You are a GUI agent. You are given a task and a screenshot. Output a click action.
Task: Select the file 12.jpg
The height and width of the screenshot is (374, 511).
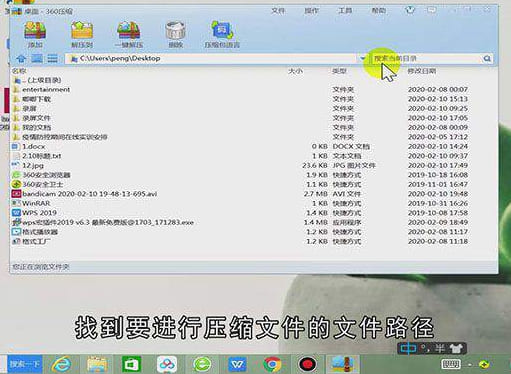[33, 165]
